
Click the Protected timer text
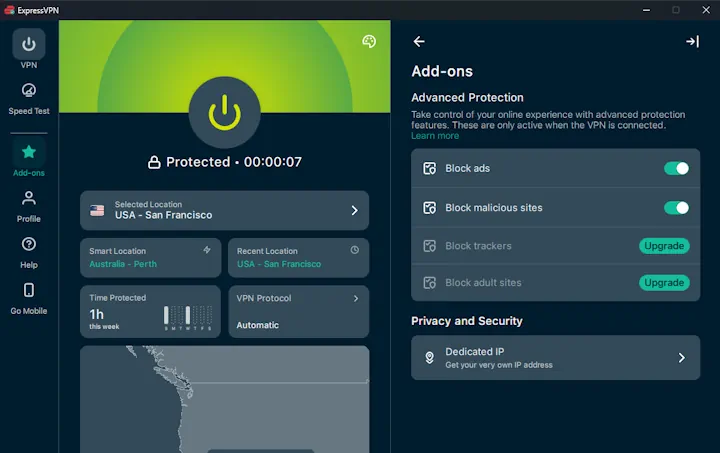click(x=234, y=162)
